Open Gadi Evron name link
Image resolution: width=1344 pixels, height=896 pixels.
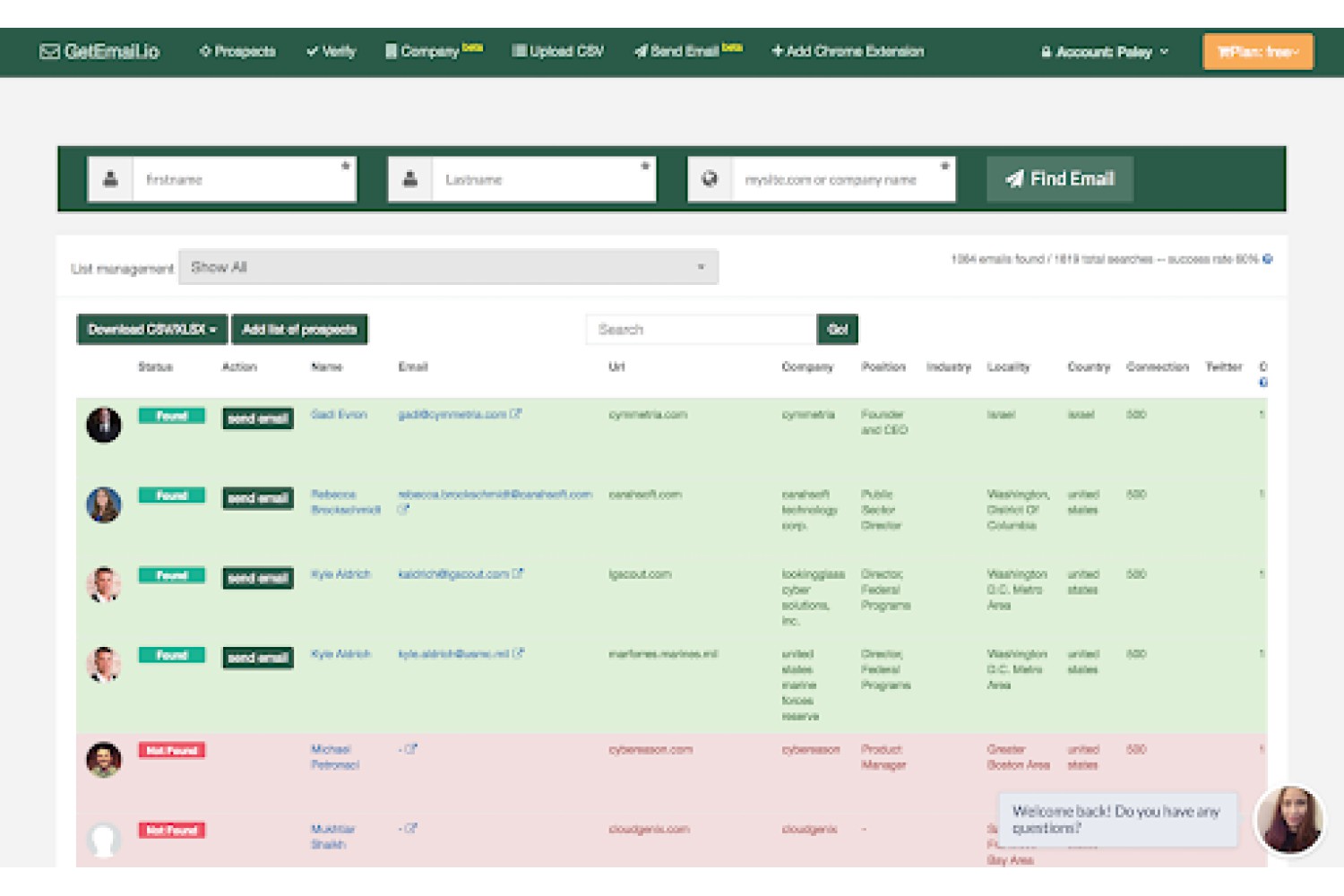click(x=339, y=415)
